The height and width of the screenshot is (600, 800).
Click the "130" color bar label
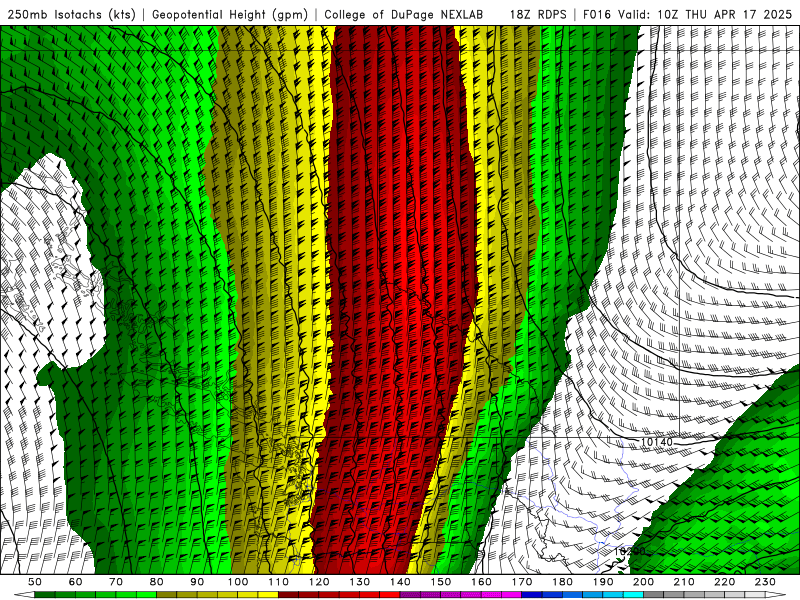click(x=360, y=582)
